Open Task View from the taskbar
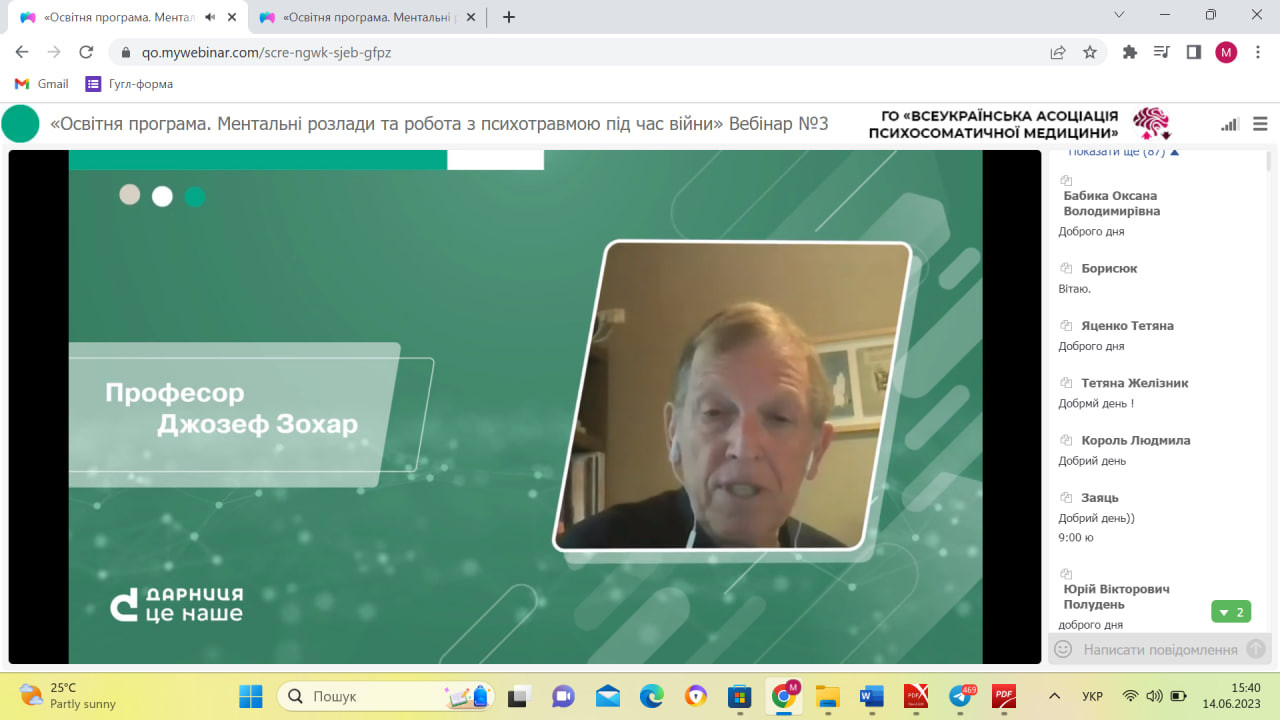1280x720 pixels. [519, 696]
